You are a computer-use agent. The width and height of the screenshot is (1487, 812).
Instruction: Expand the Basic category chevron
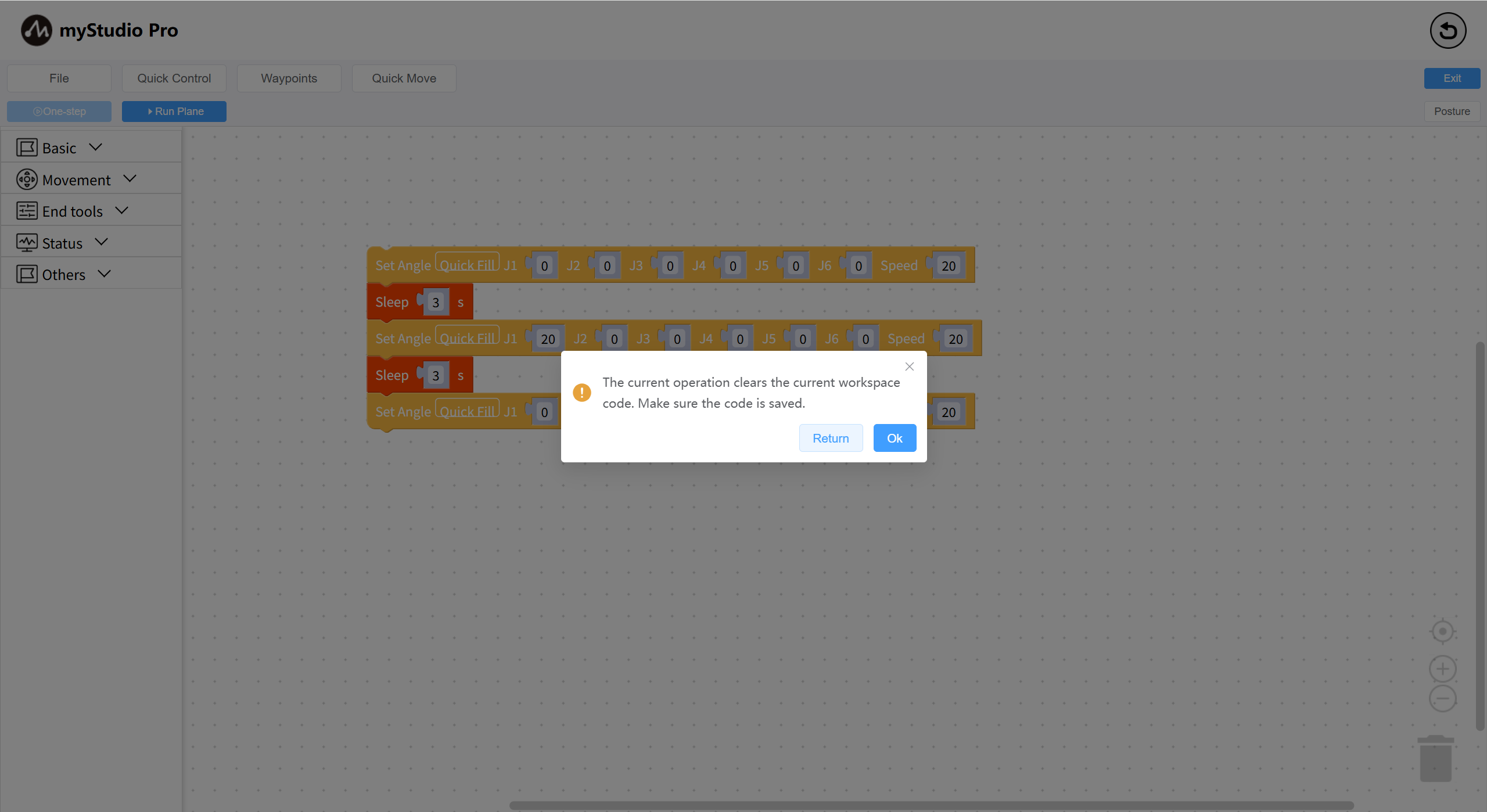click(96, 148)
